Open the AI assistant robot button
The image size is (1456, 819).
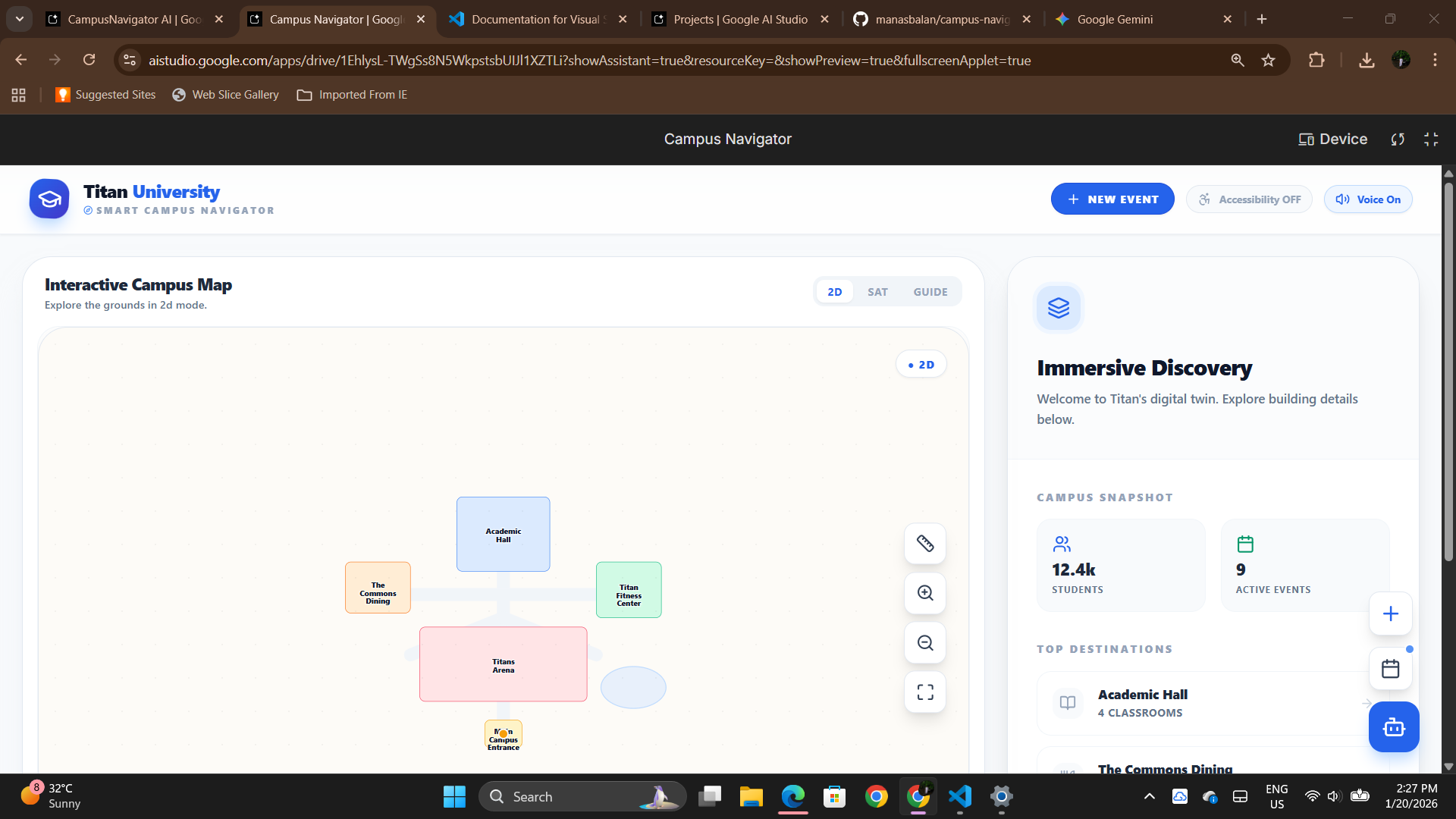click(1393, 727)
